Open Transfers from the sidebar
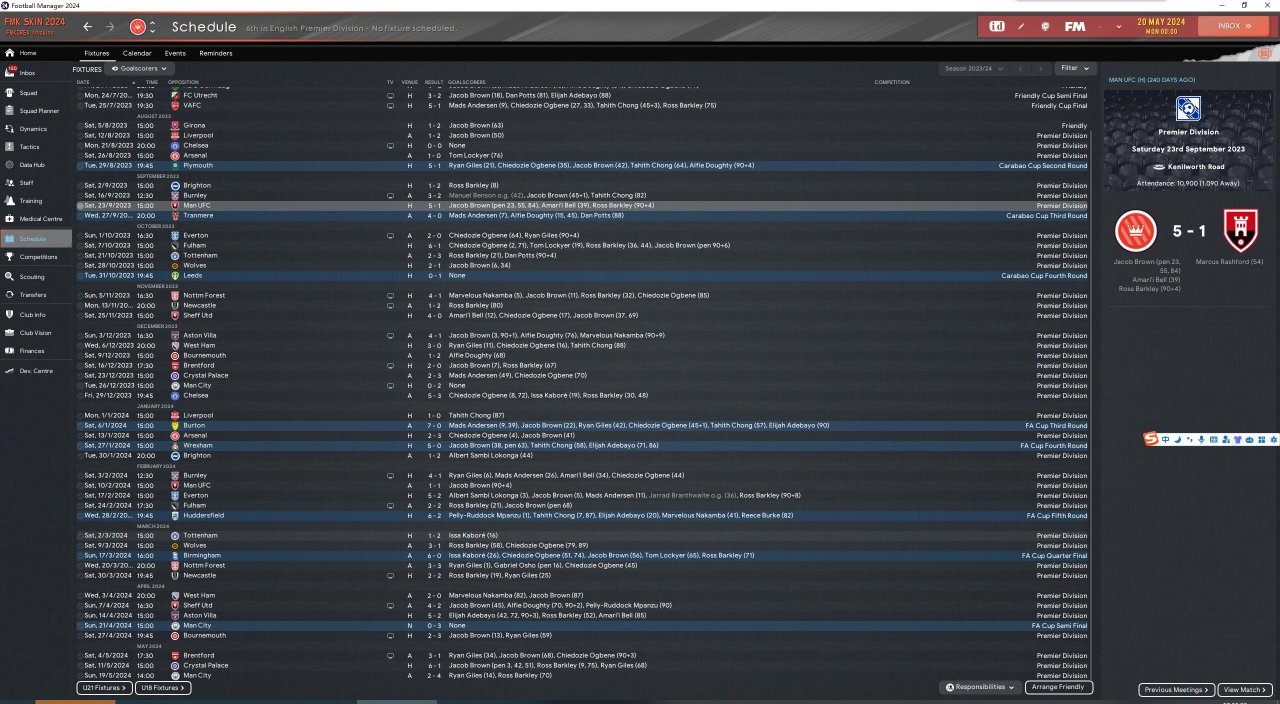The height and width of the screenshot is (704, 1280). point(36,295)
